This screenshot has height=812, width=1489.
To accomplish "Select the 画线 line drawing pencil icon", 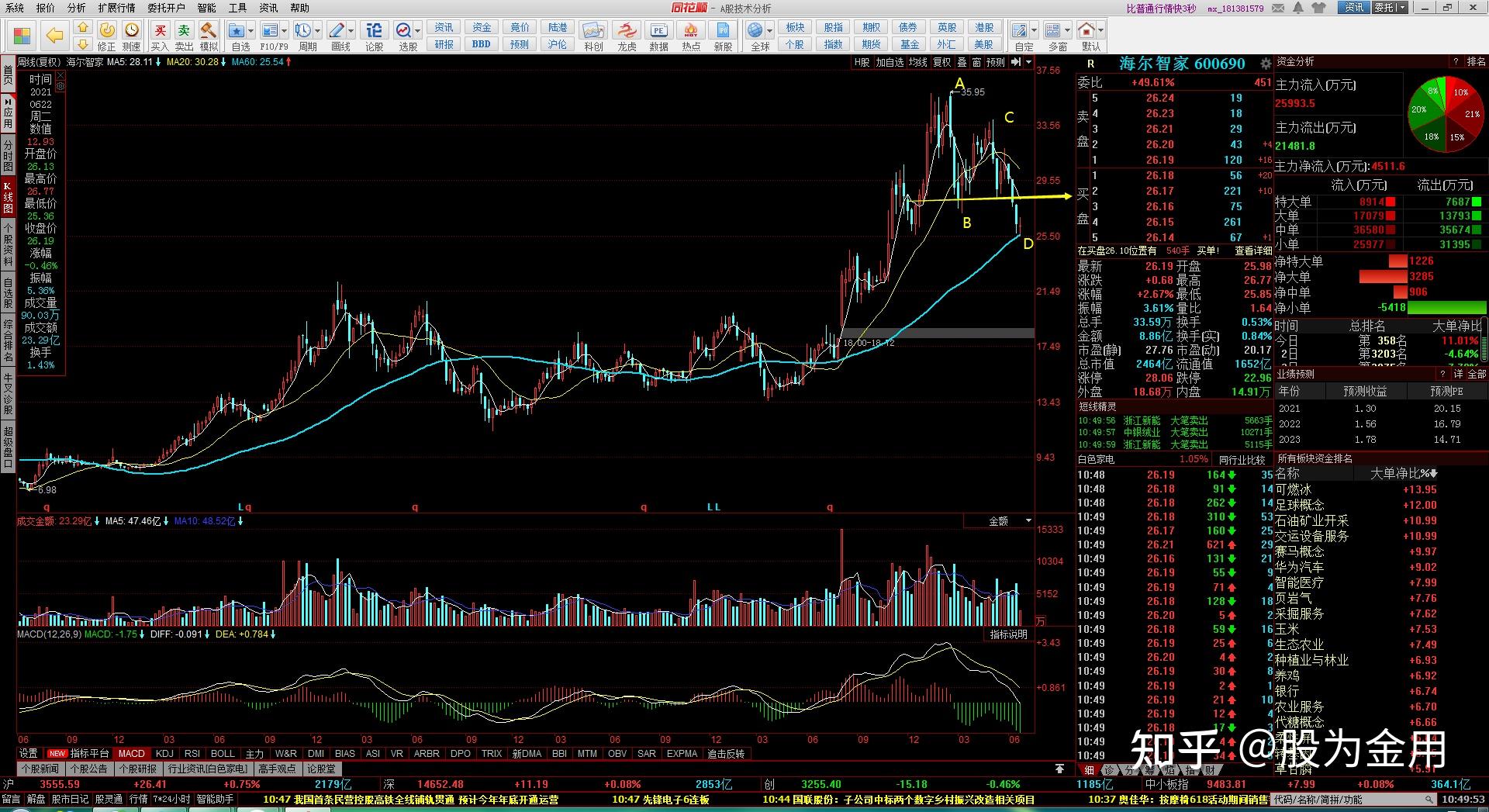I will point(337,36).
